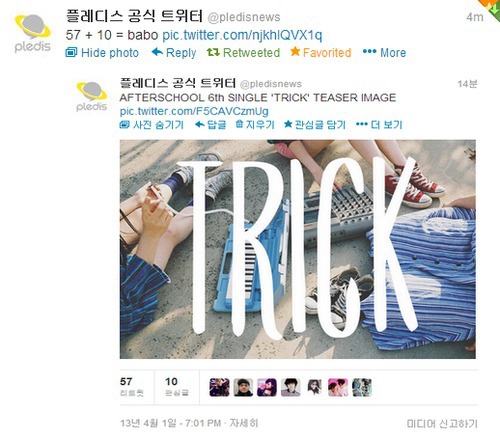The image size is (500, 438).
Task: Open the 10 favorites count
Action: click(x=176, y=387)
